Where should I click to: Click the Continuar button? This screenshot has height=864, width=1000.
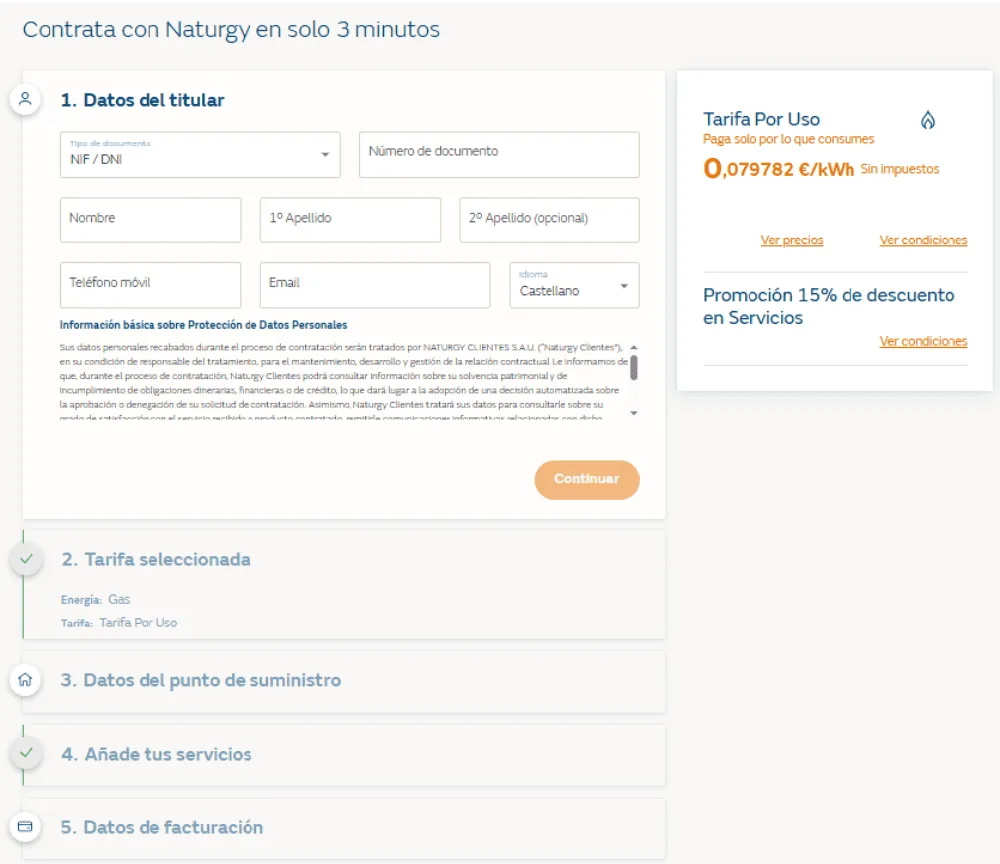click(587, 480)
